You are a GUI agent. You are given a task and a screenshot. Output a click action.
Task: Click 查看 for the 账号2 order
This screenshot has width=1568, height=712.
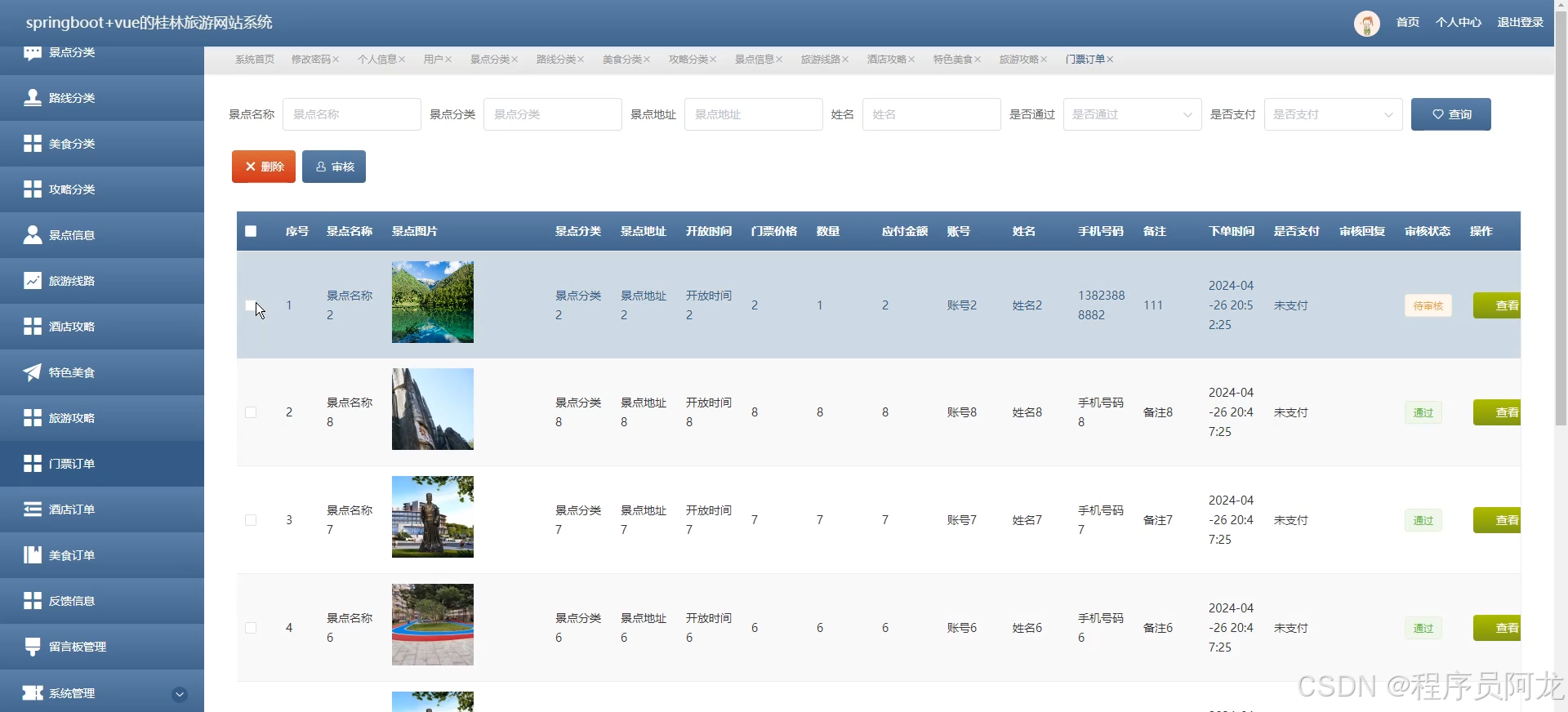tap(1498, 305)
